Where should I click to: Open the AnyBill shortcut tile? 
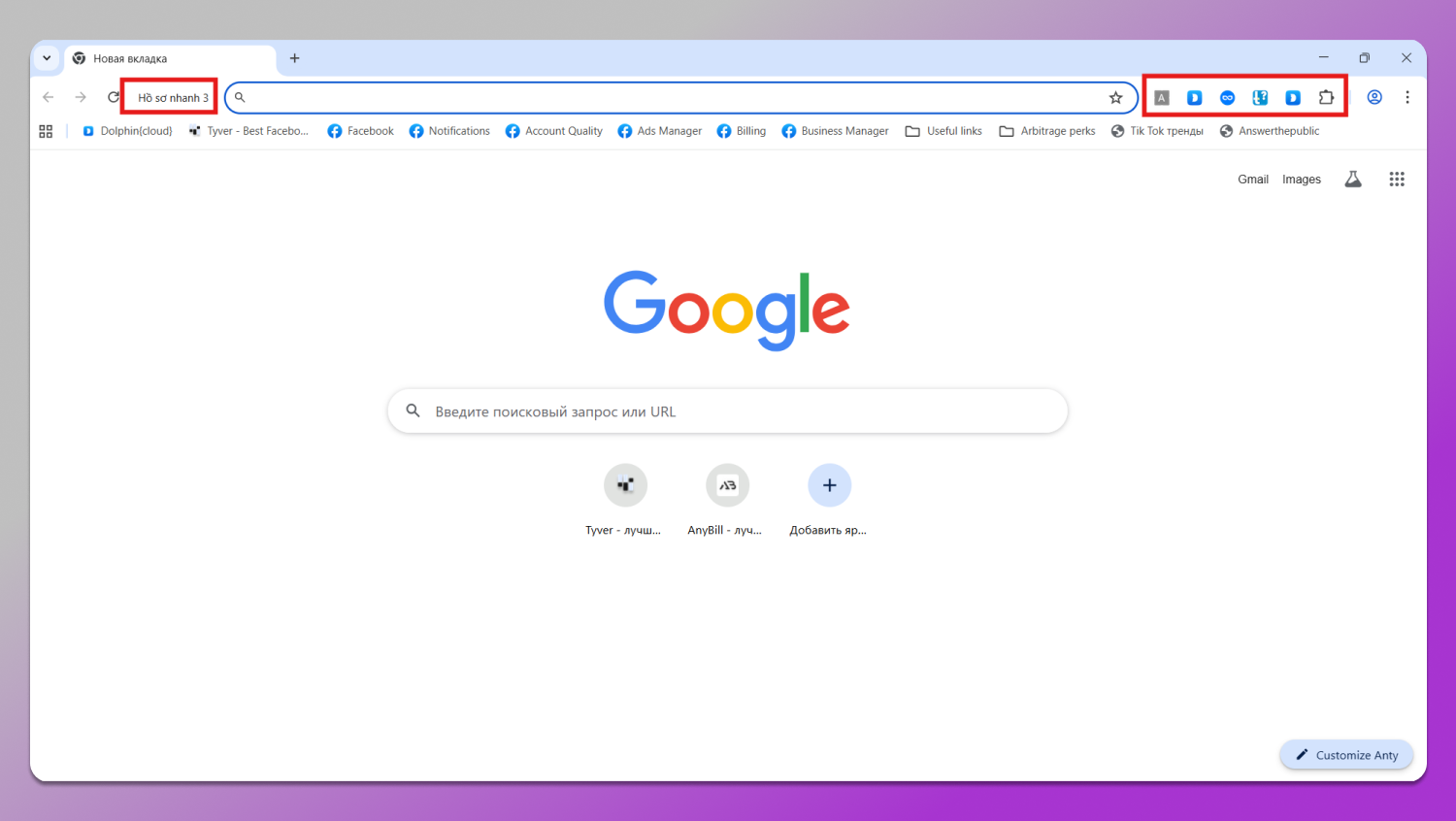(x=727, y=485)
